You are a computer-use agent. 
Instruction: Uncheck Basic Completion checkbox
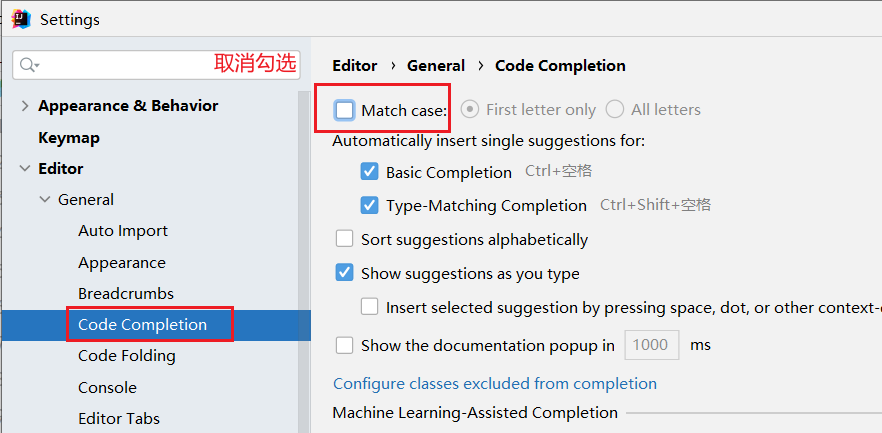coord(370,172)
